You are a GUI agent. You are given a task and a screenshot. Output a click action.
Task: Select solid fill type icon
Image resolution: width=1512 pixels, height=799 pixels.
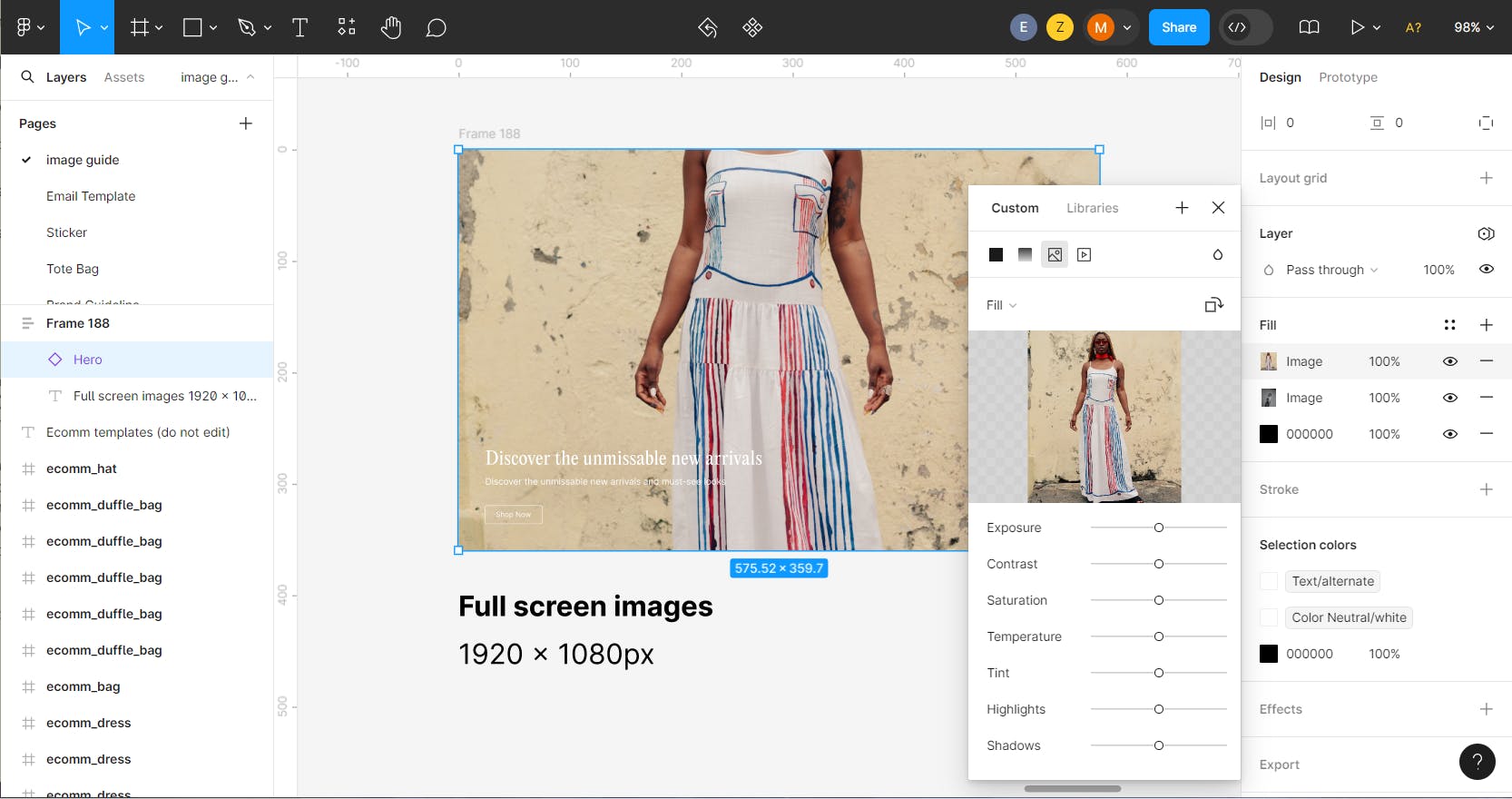[996, 255]
